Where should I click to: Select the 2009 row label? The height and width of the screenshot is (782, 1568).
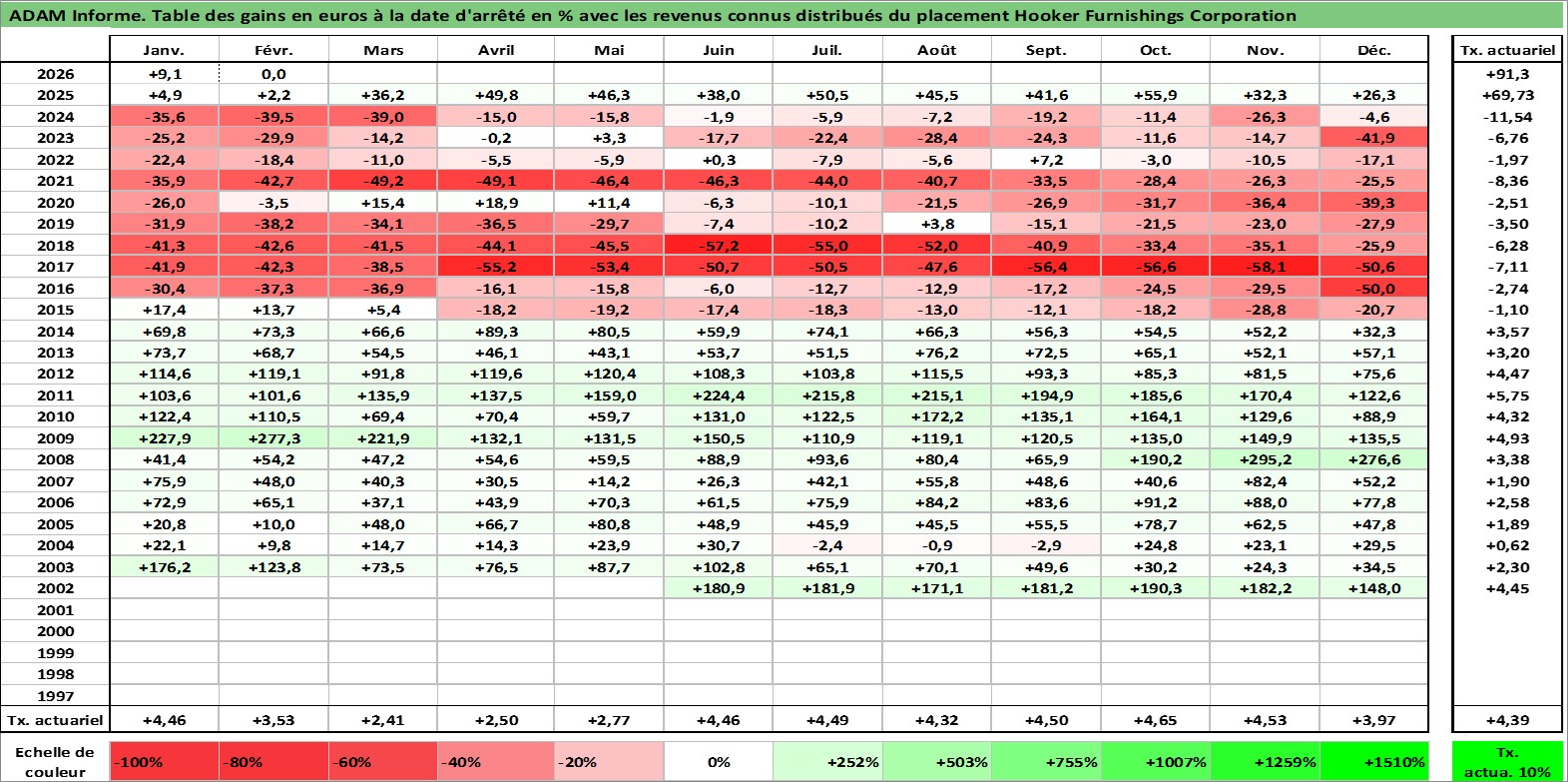(x=55, y=438)
